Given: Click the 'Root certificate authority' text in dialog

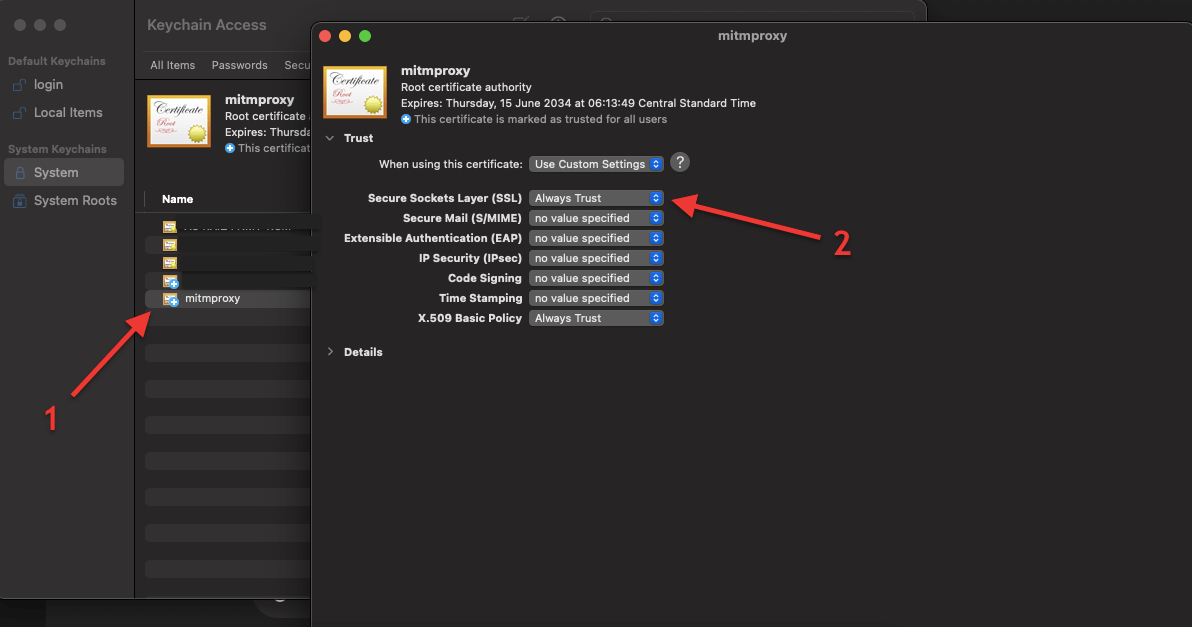Looking at the screenshot, I should pyautogui.click(x=466, y=87).
